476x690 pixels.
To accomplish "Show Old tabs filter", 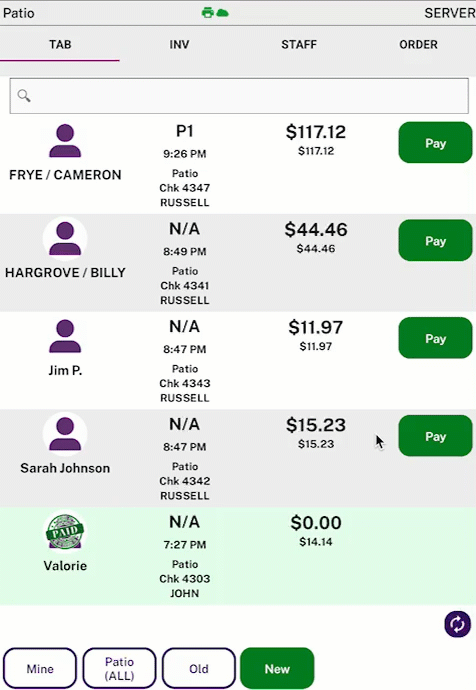I will point(199,668).
